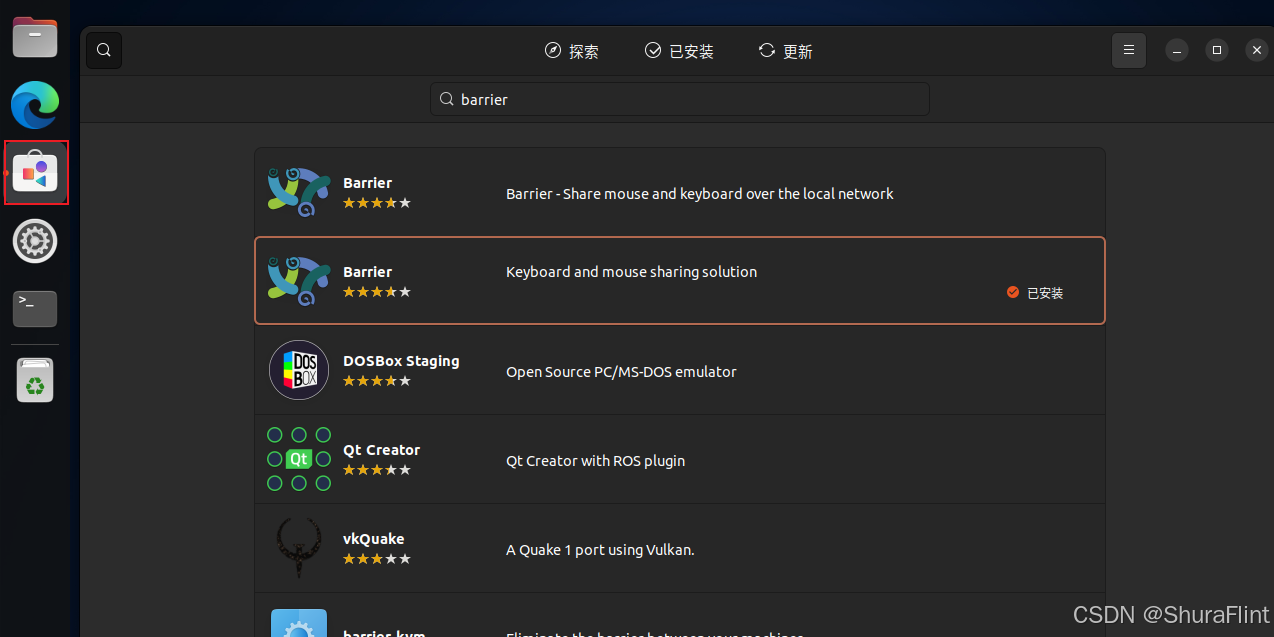Click the Qt Creator app icon
Image resolution: width=1274 pixels, height=637 pixels.
pos(297,459)
